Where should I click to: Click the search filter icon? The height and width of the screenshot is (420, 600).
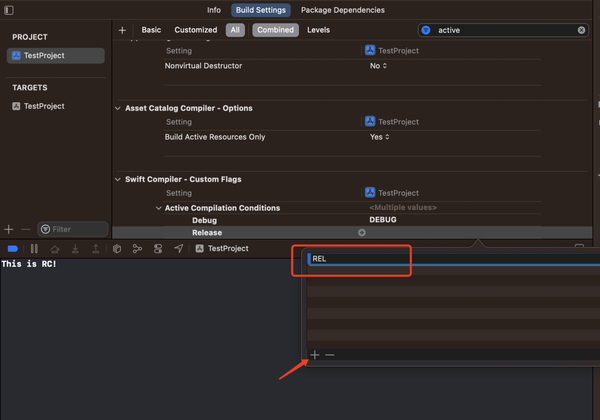coord(426,30)
